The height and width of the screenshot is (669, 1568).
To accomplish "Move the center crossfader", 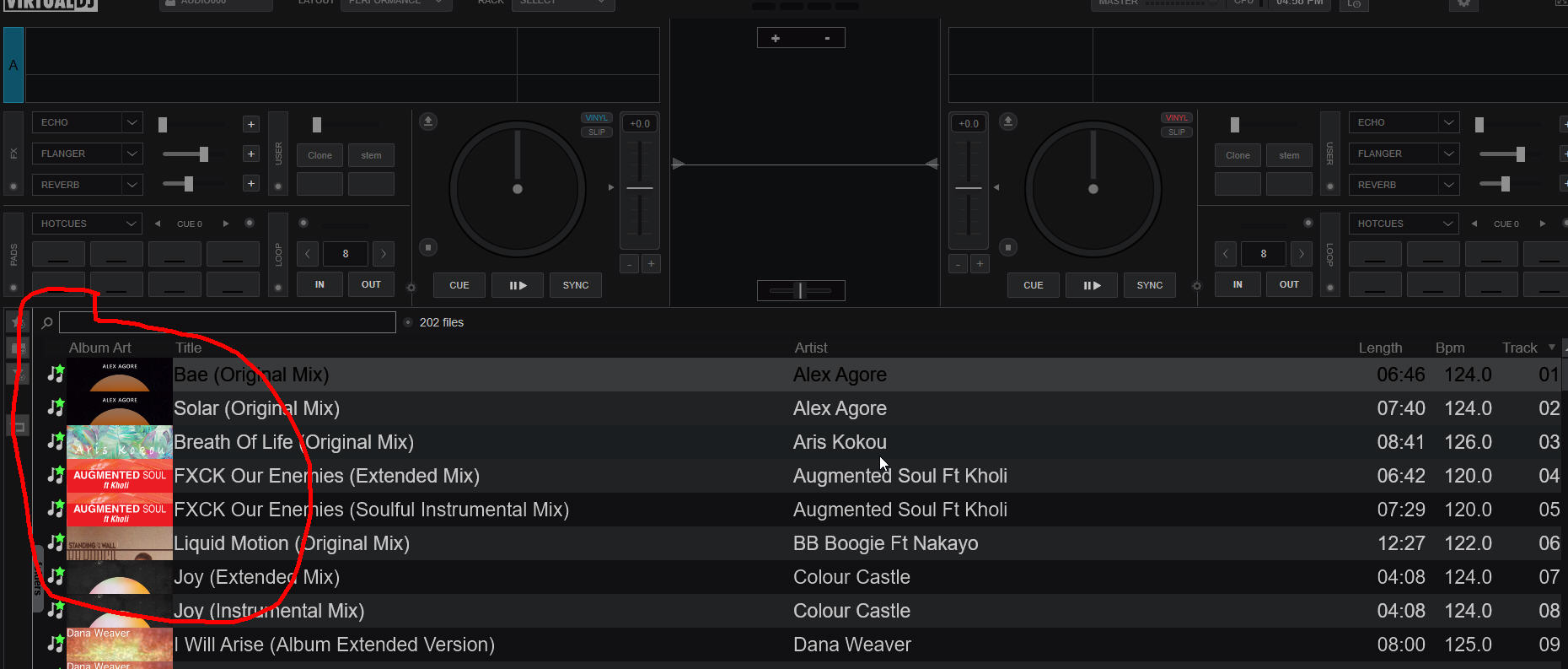I will (x=801, y=290).
